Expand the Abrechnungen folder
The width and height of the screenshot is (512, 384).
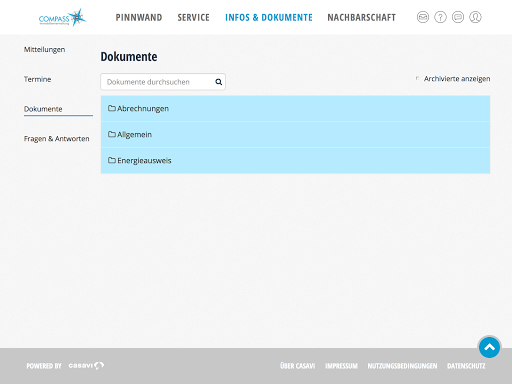pyautogui.click(x=295, y=109)
